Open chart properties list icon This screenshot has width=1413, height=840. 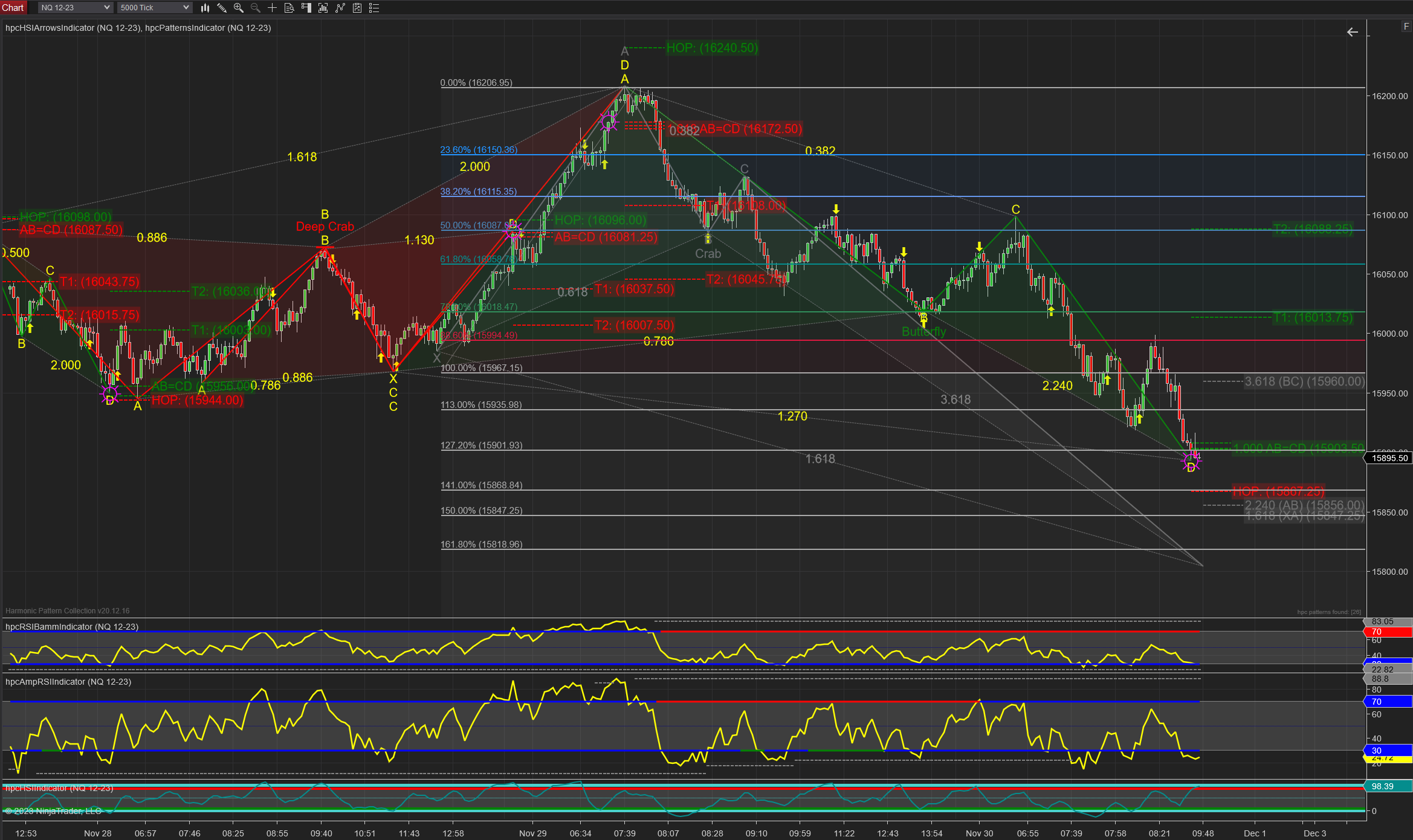(x=374, y=8)
